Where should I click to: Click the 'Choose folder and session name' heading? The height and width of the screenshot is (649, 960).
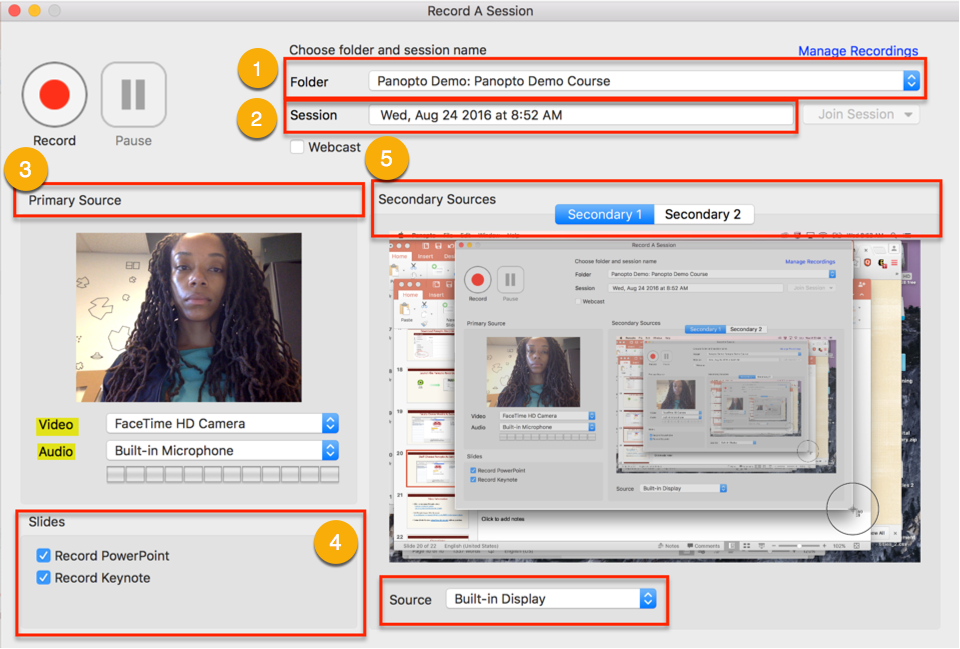tap(388, 50)
